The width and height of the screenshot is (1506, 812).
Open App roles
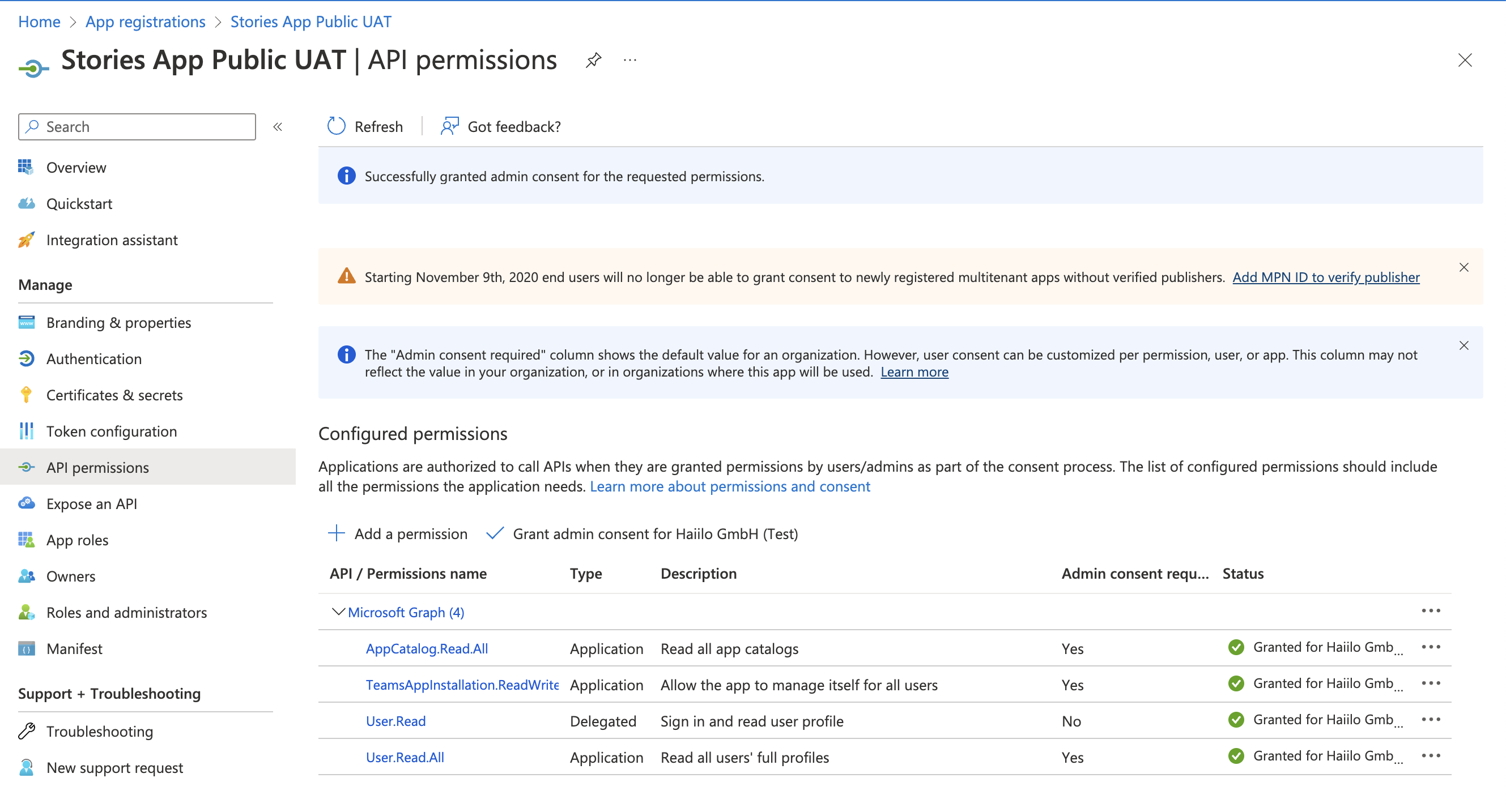(77, 540)
